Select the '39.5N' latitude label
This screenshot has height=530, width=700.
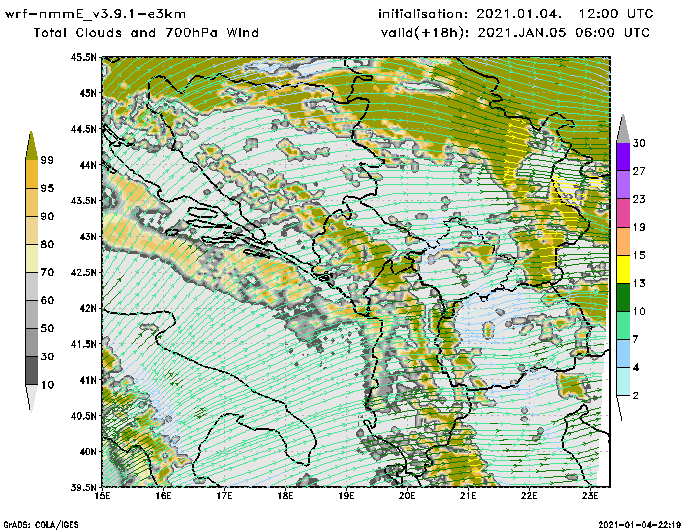83,487
